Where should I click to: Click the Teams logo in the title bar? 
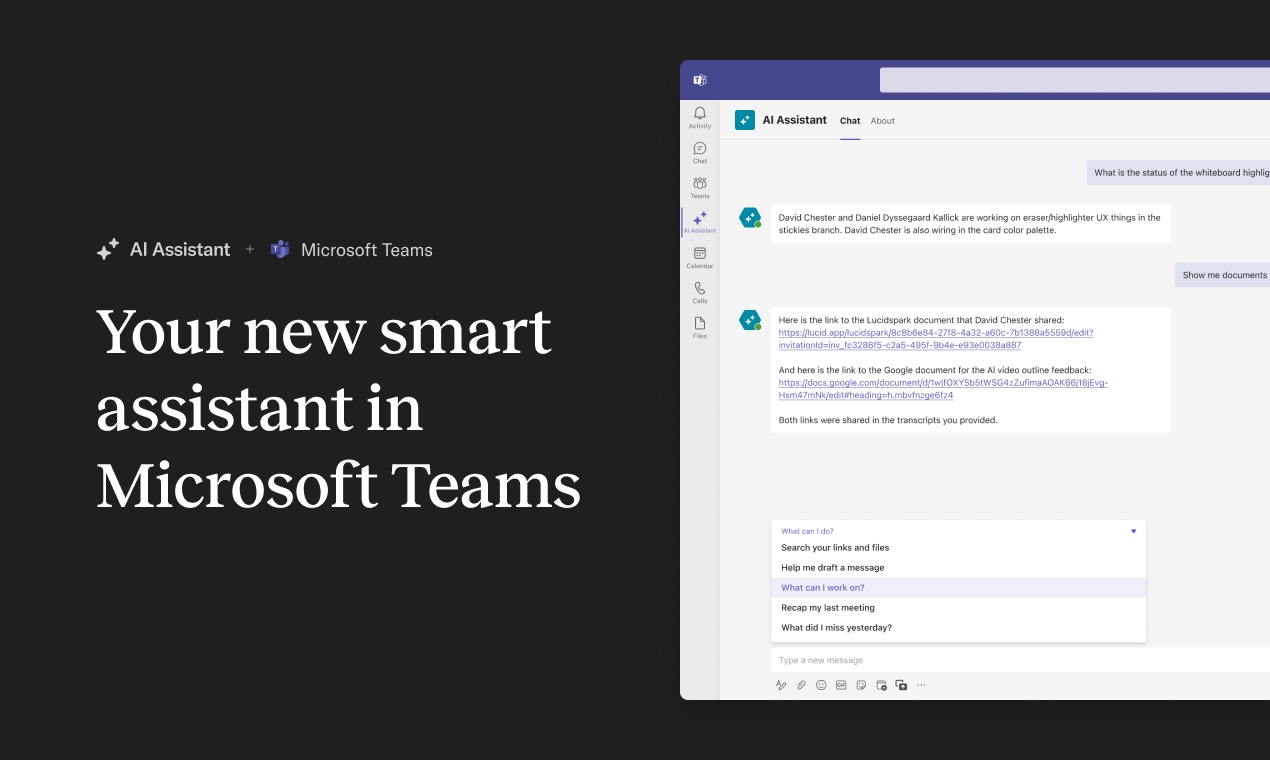pyautogui.click(x=700, y=80)
